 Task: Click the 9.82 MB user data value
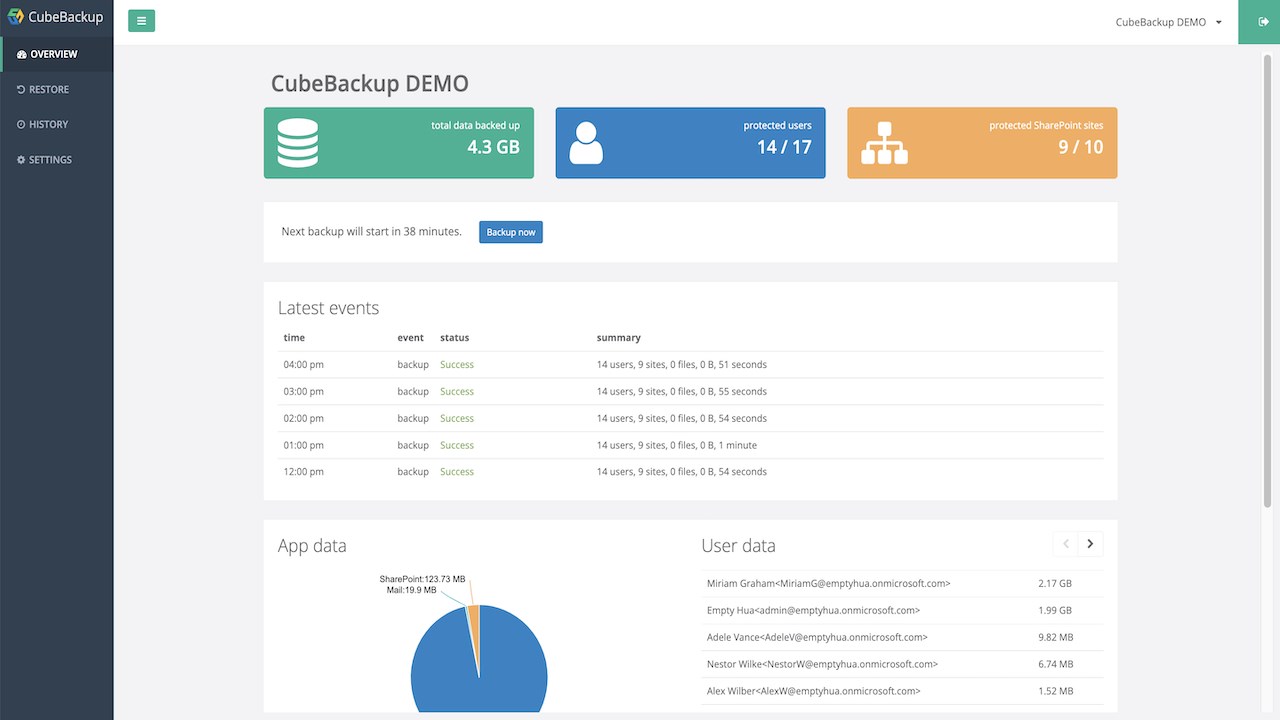pos(1056,637)
